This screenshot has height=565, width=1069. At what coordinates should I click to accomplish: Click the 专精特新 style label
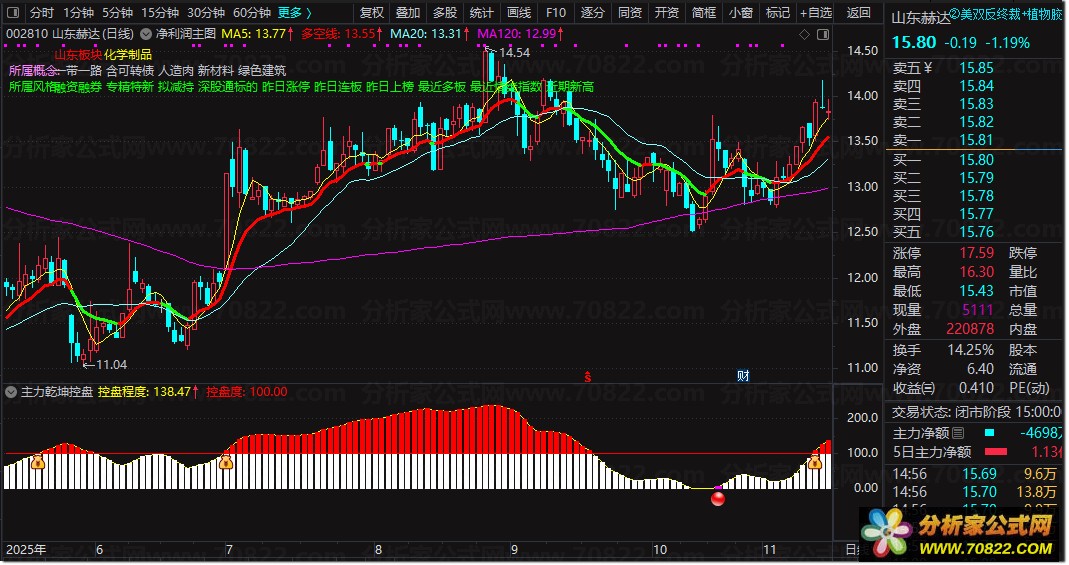(x=130, y=87)
